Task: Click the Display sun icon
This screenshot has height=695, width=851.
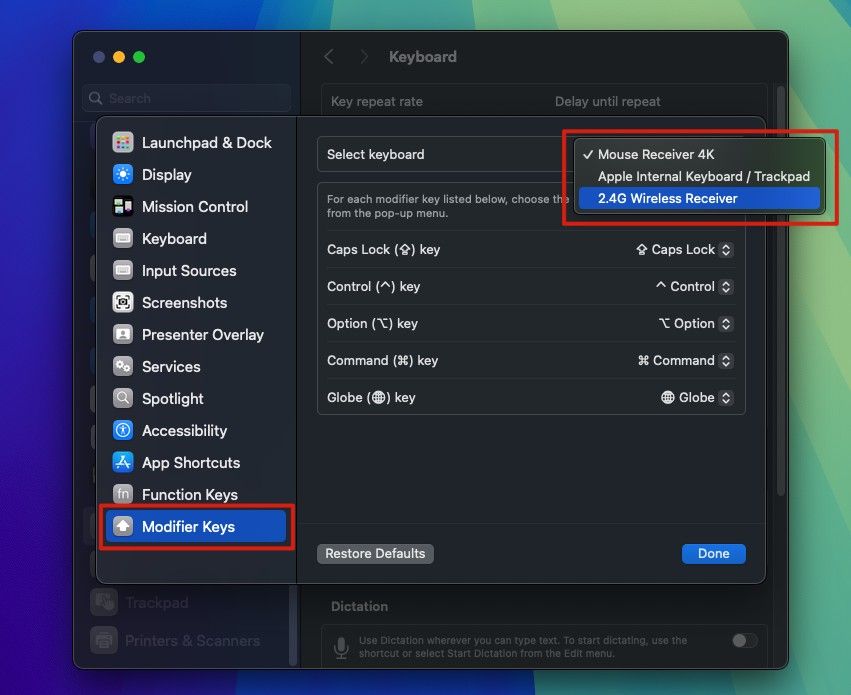Action: coord(123,175)
